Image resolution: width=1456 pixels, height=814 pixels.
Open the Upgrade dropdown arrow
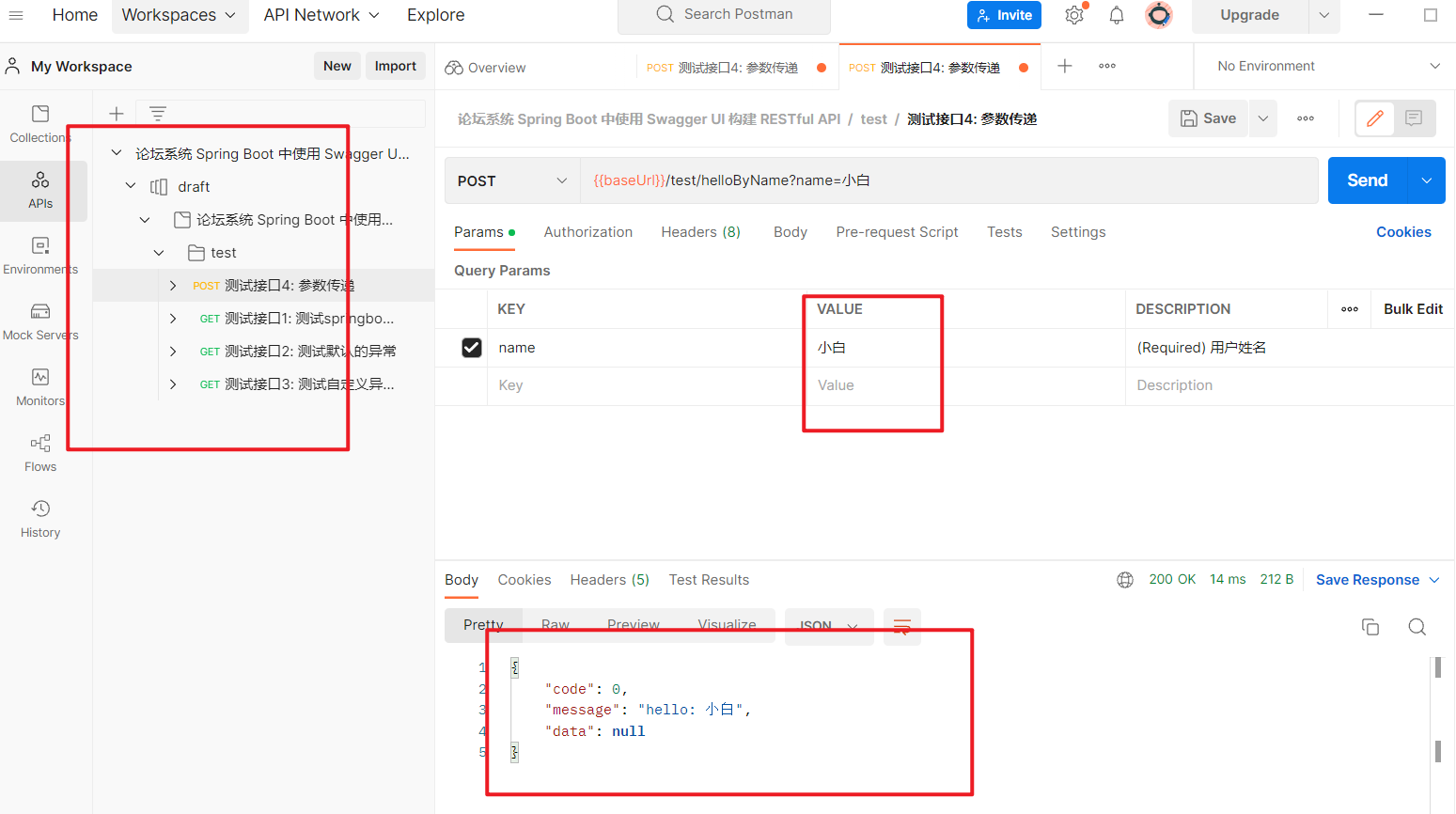point(1324,15)
